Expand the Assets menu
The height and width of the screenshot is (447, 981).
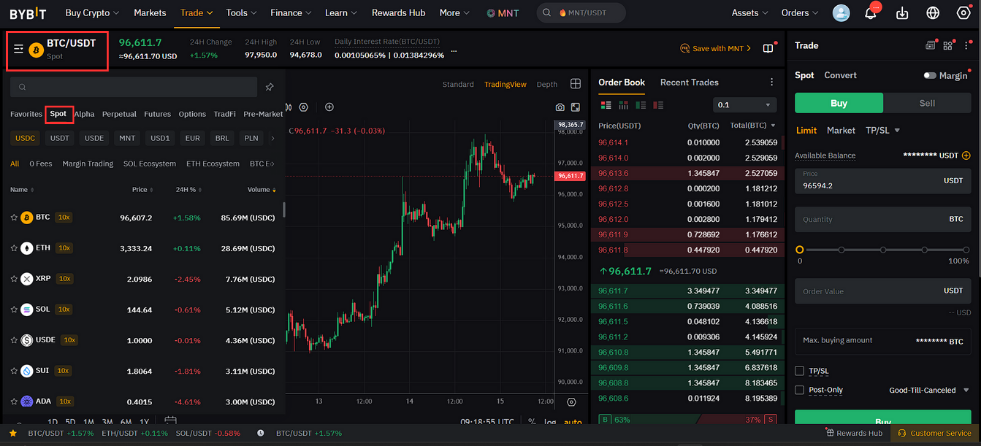(750, 13)
